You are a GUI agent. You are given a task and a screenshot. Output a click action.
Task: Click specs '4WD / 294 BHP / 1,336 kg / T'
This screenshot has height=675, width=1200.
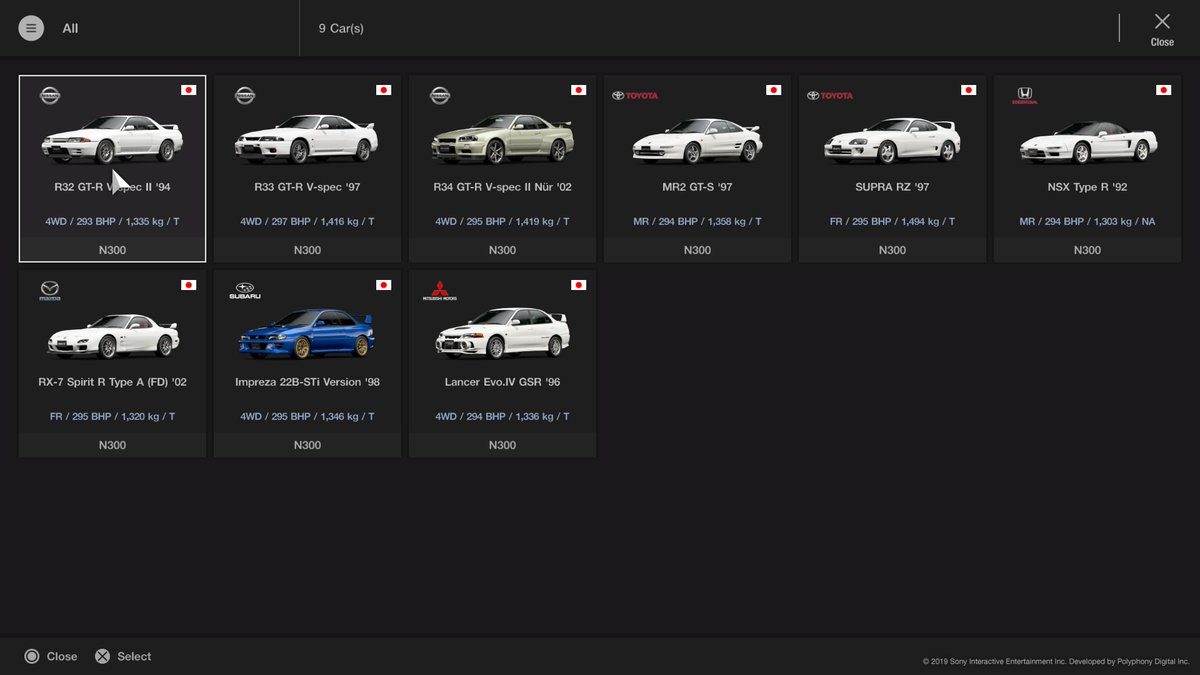[502, 417]
